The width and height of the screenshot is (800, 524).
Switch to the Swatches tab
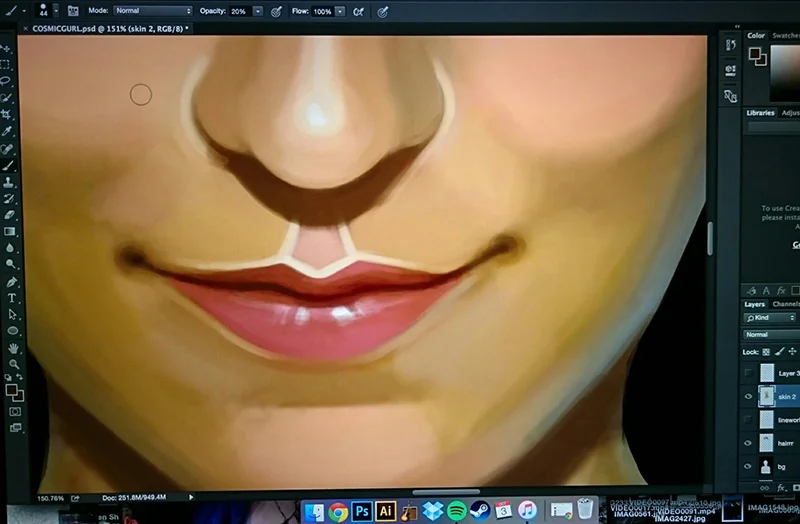[786, 35]
